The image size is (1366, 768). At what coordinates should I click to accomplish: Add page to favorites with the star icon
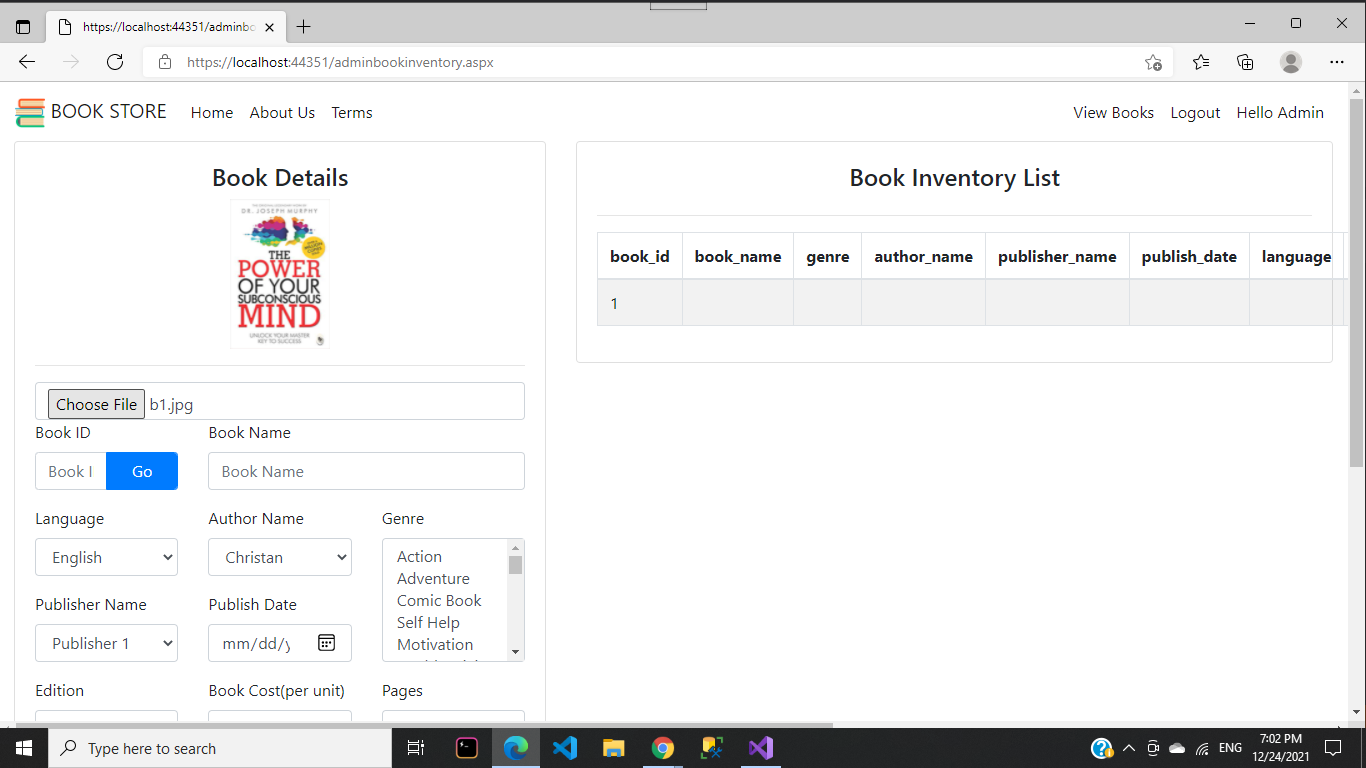(x=1153, y=61)
